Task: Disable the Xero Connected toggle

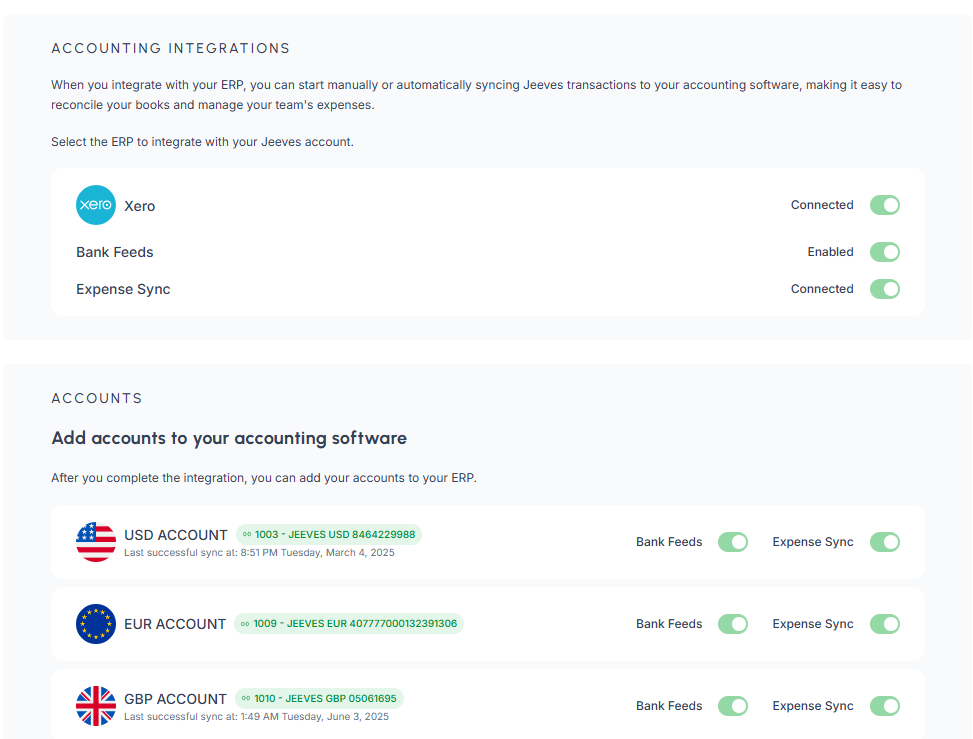Action: coord(884,205)
